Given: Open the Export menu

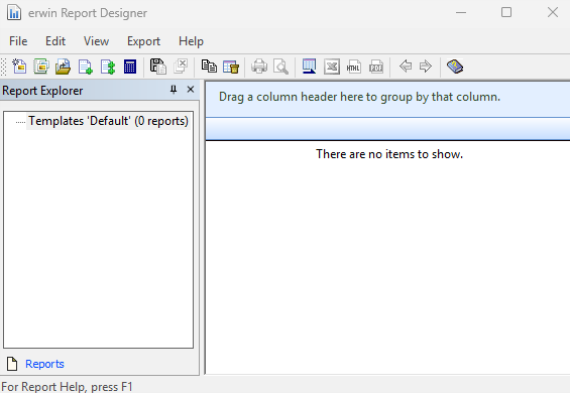Looking at the screenshot, I should tap(144, 41).
